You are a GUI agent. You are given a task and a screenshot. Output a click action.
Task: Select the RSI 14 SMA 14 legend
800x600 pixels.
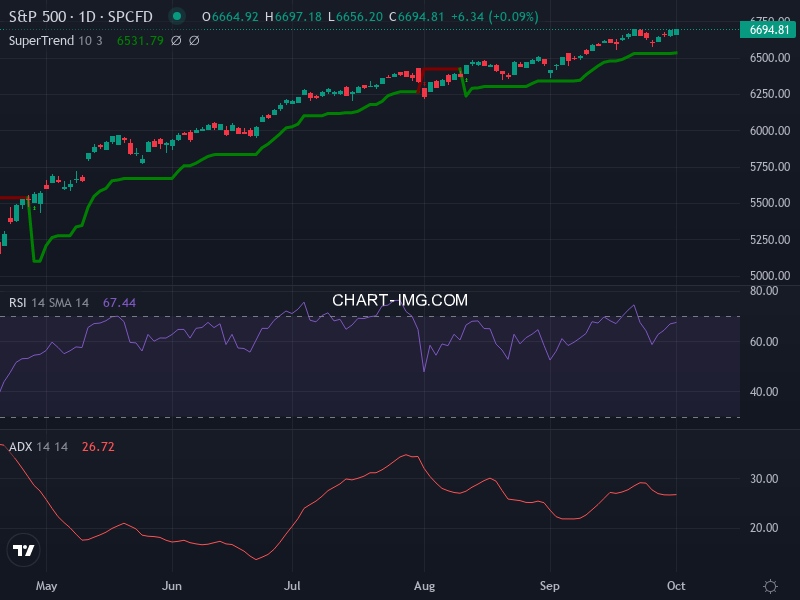point(48,303)
